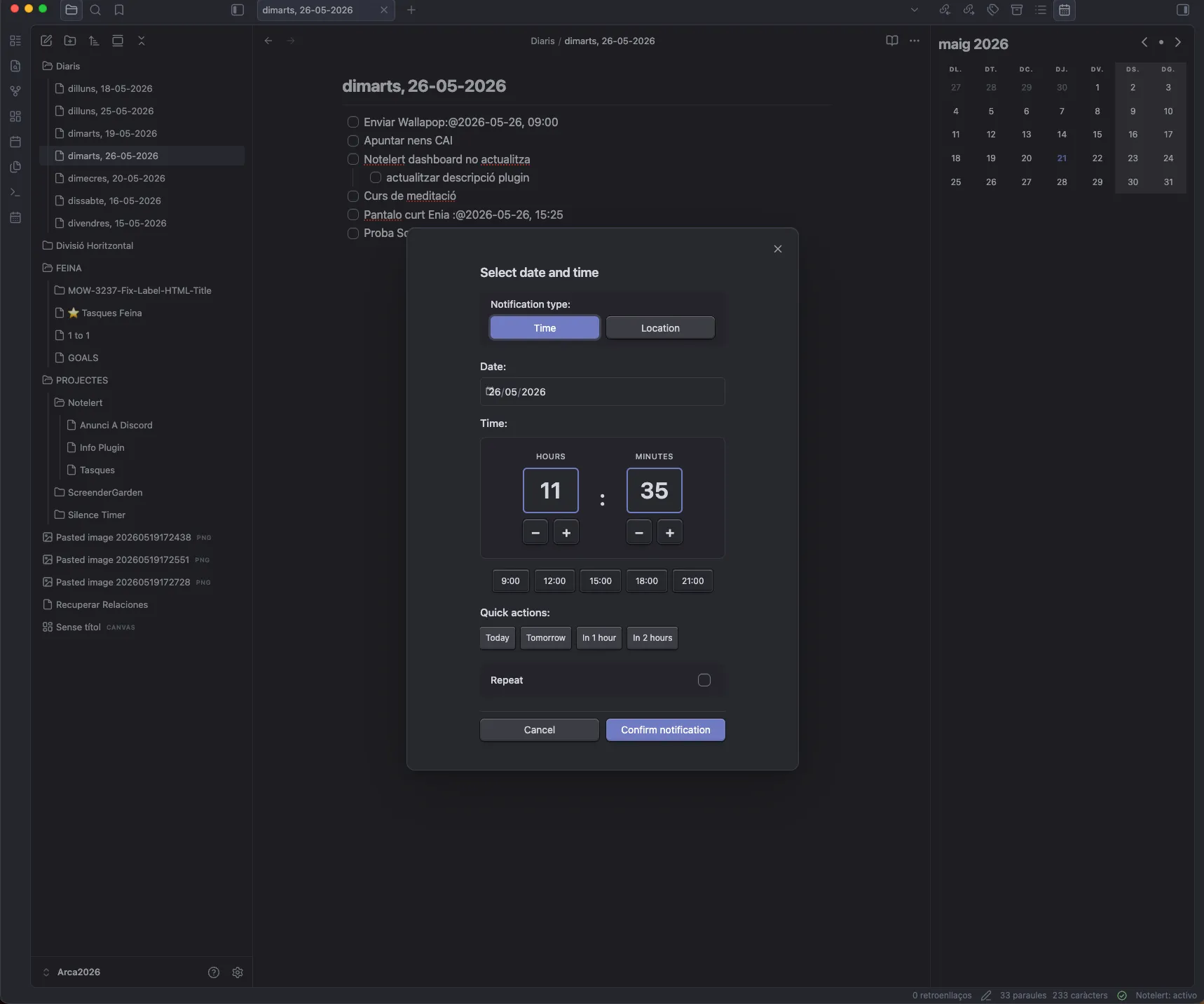Open outgoing links panel in right sidebar
This screenshot has width=1204, height=1004.
(969, 10)
